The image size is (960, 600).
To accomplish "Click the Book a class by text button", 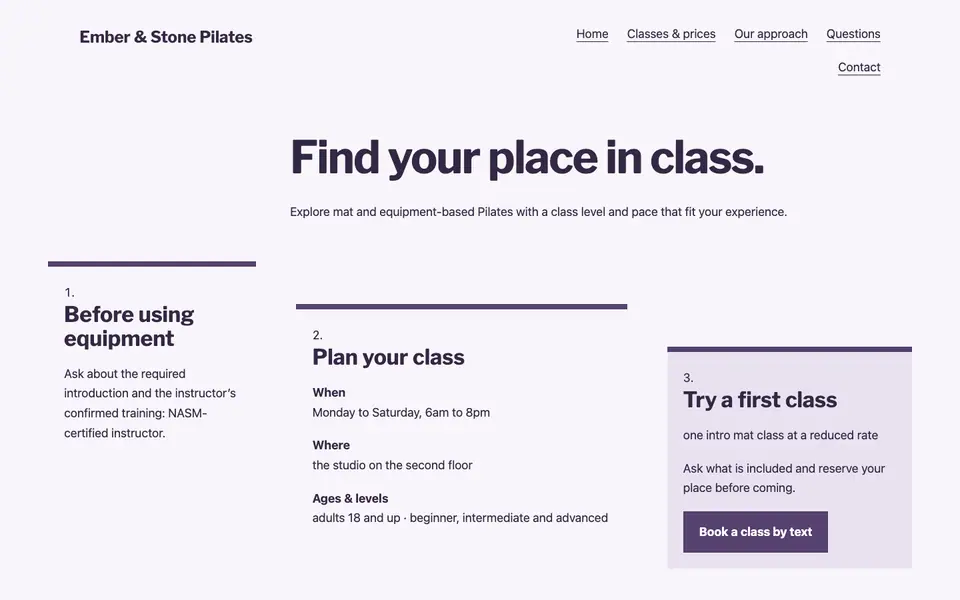I will pos(756,532).
